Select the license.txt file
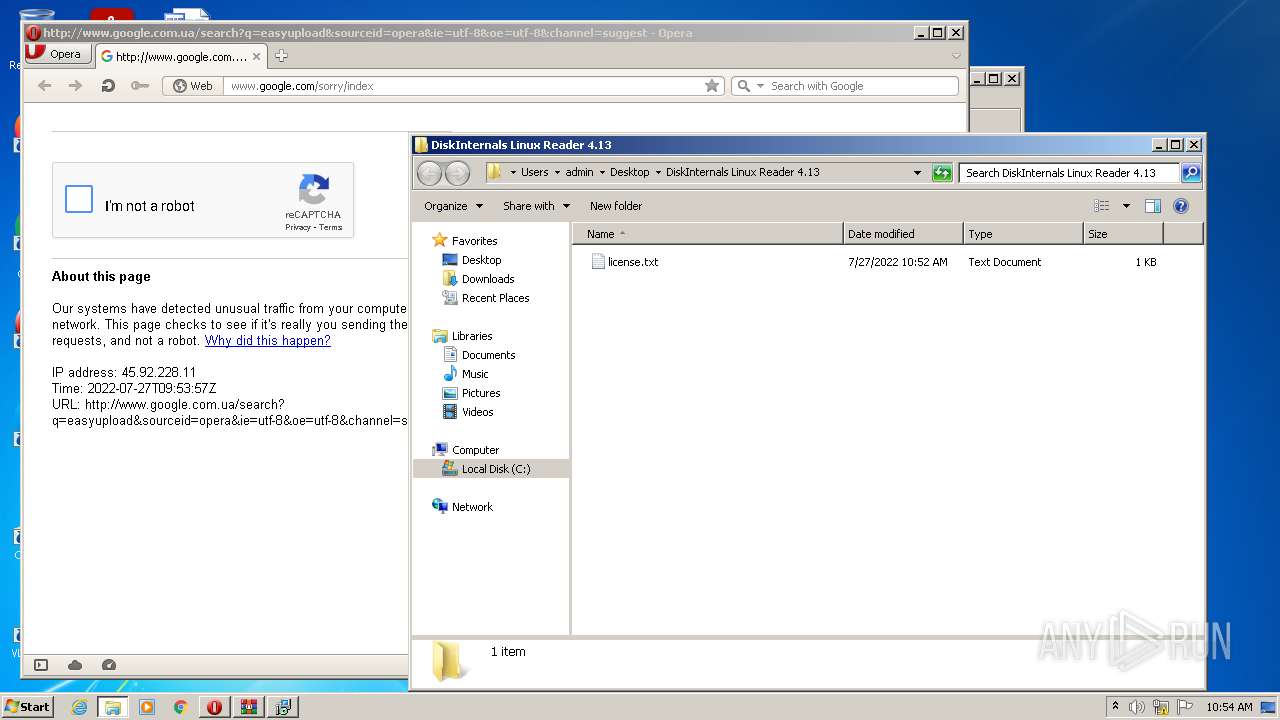This screenshot has height=720, width=1280. 624,262
